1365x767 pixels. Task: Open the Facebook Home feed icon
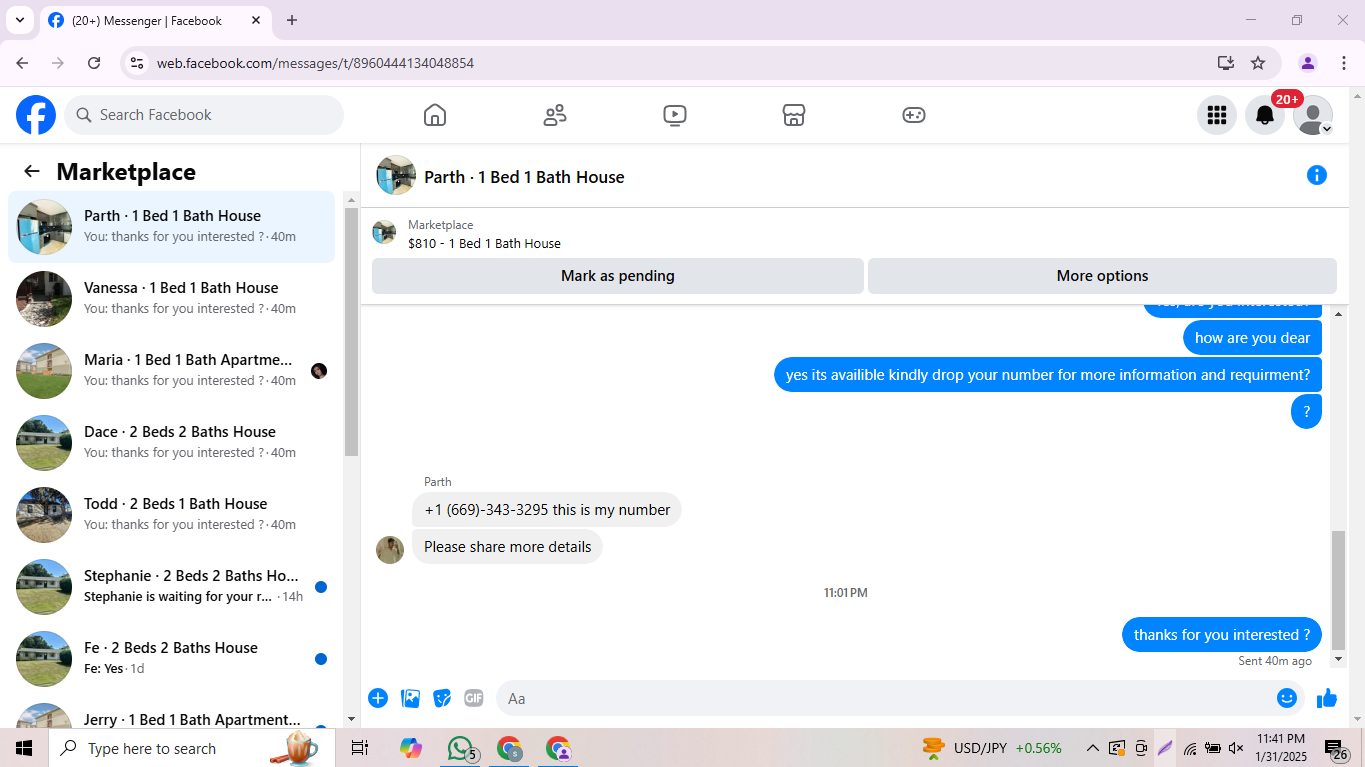pyautogui.click(x=435, y=115)
